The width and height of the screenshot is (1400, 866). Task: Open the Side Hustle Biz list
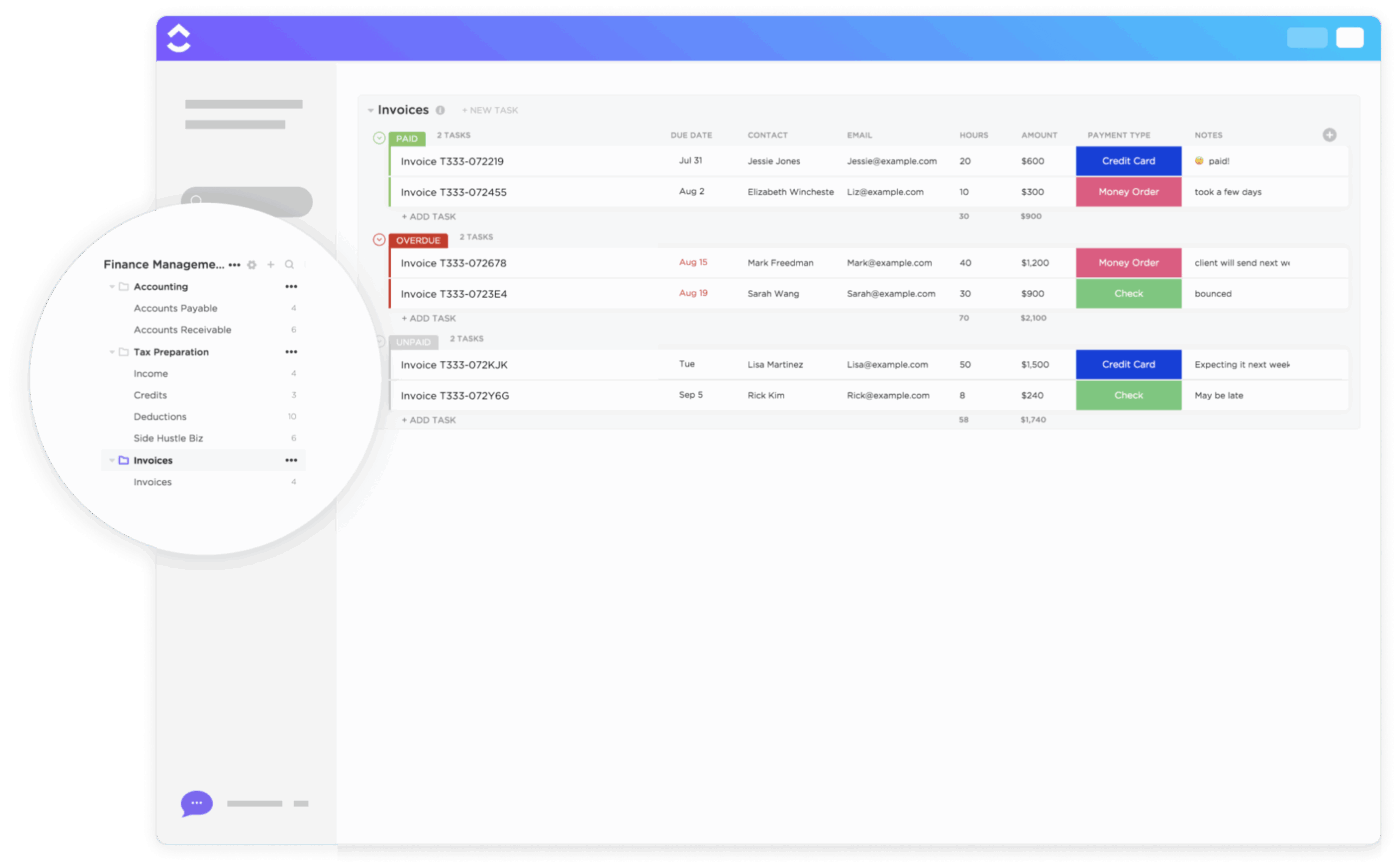point(168,439)
